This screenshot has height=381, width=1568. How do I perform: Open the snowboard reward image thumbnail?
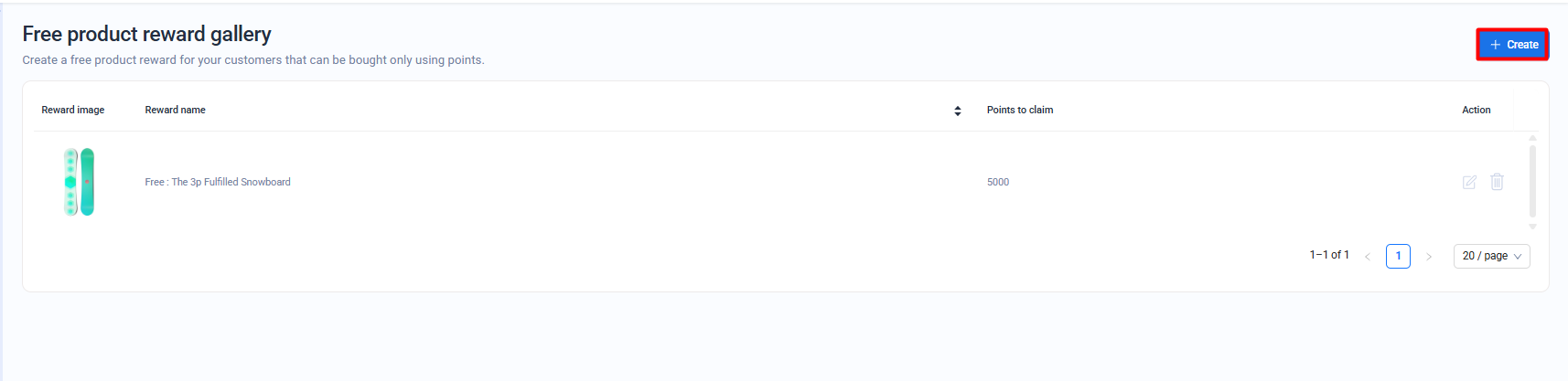coord(79,182)
